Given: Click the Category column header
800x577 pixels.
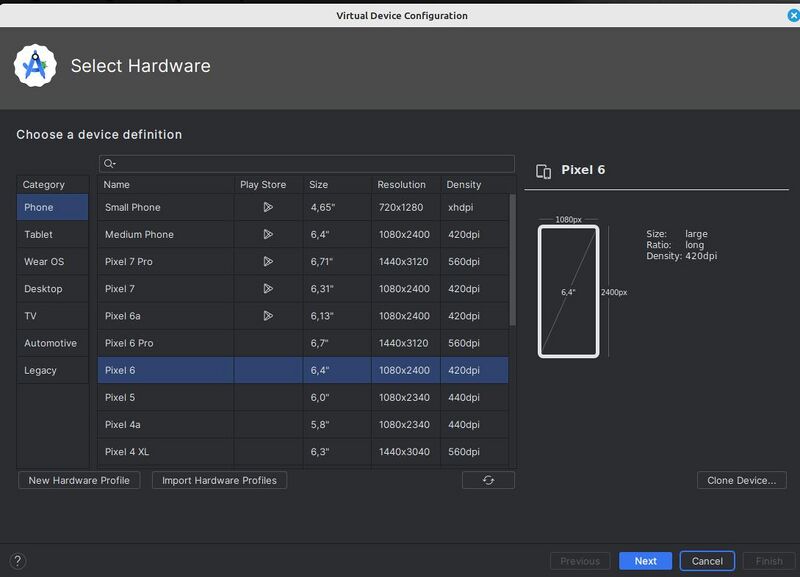Looking at the screenshot, I should [x=53, y=184].
